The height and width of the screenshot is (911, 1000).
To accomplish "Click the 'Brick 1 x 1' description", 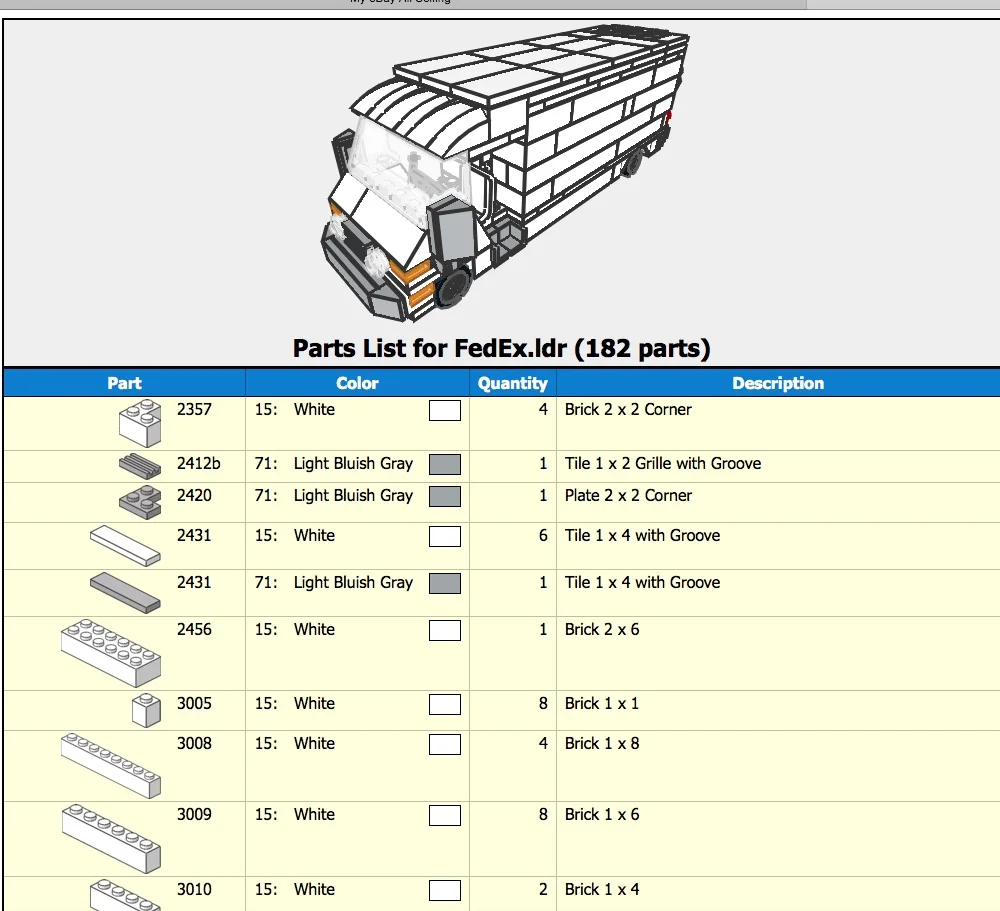I will [602, 704].
